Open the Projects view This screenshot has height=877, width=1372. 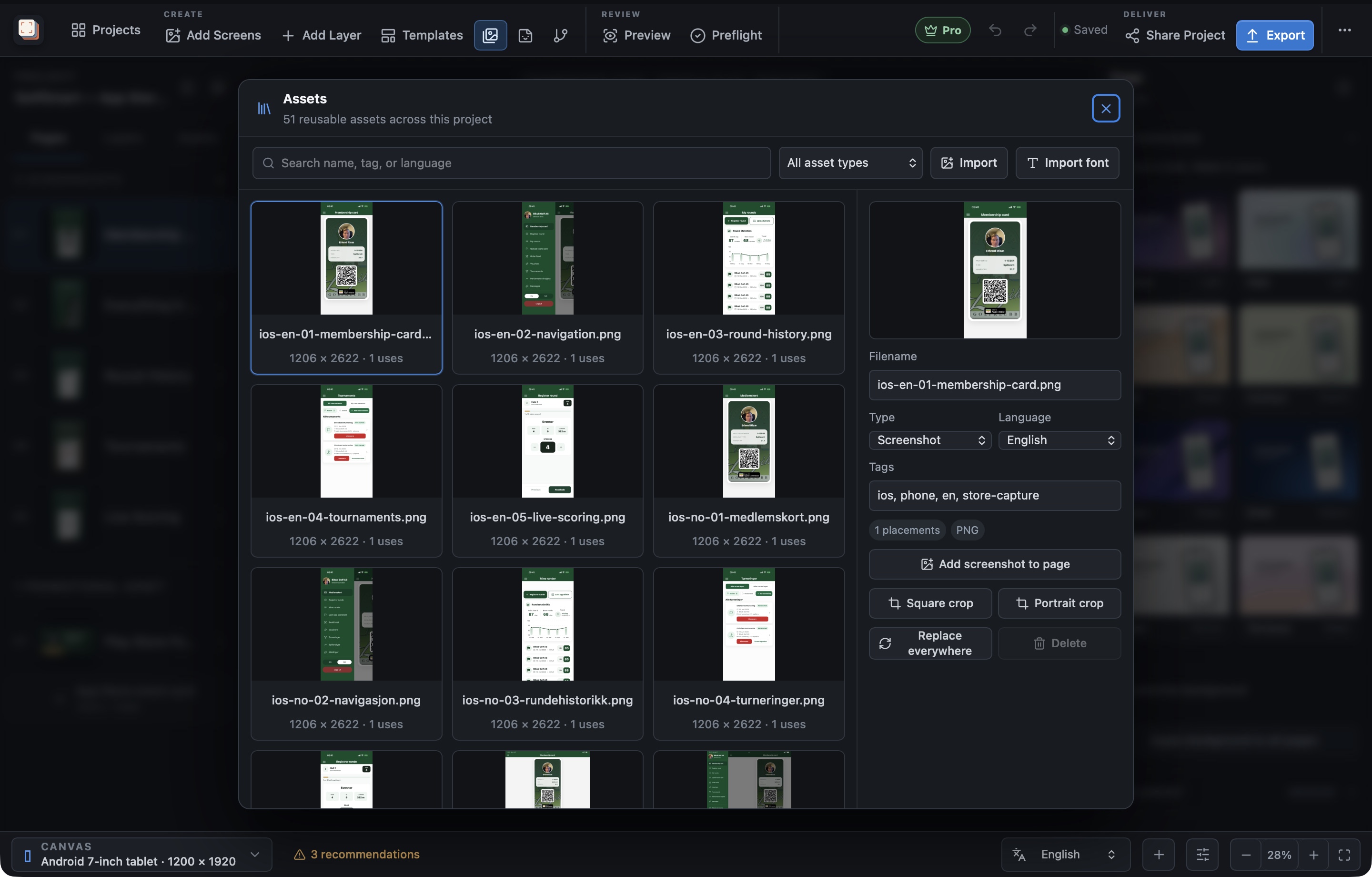(106, 30)
